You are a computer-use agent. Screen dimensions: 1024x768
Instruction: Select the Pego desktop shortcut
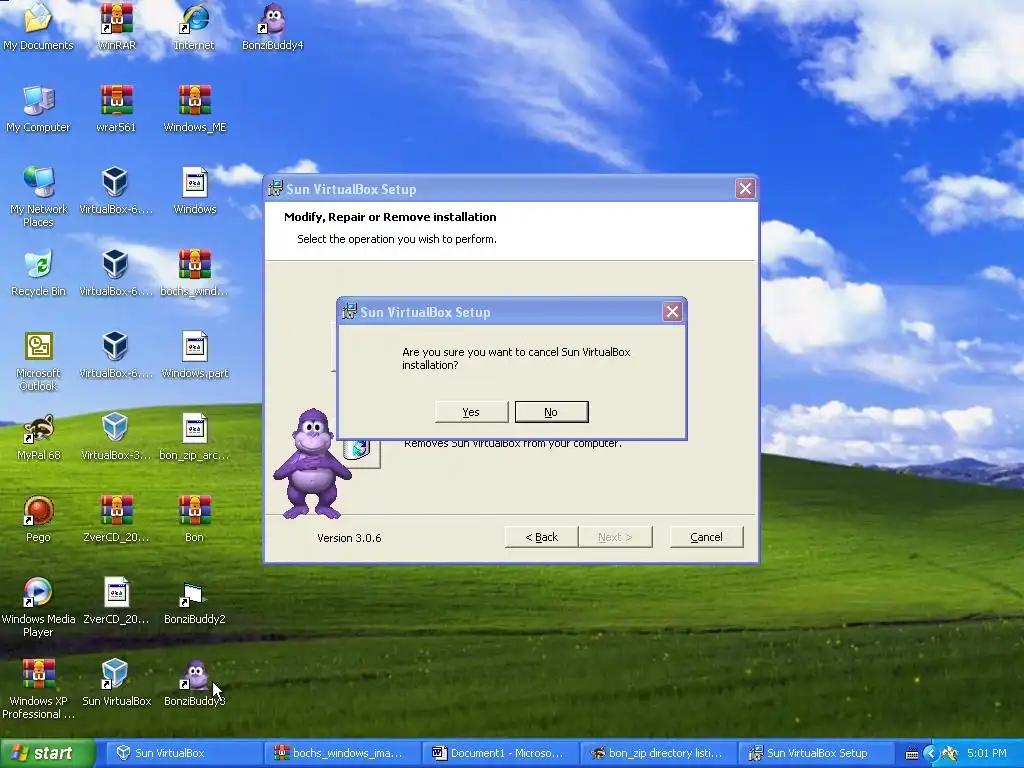click(38, 519)
